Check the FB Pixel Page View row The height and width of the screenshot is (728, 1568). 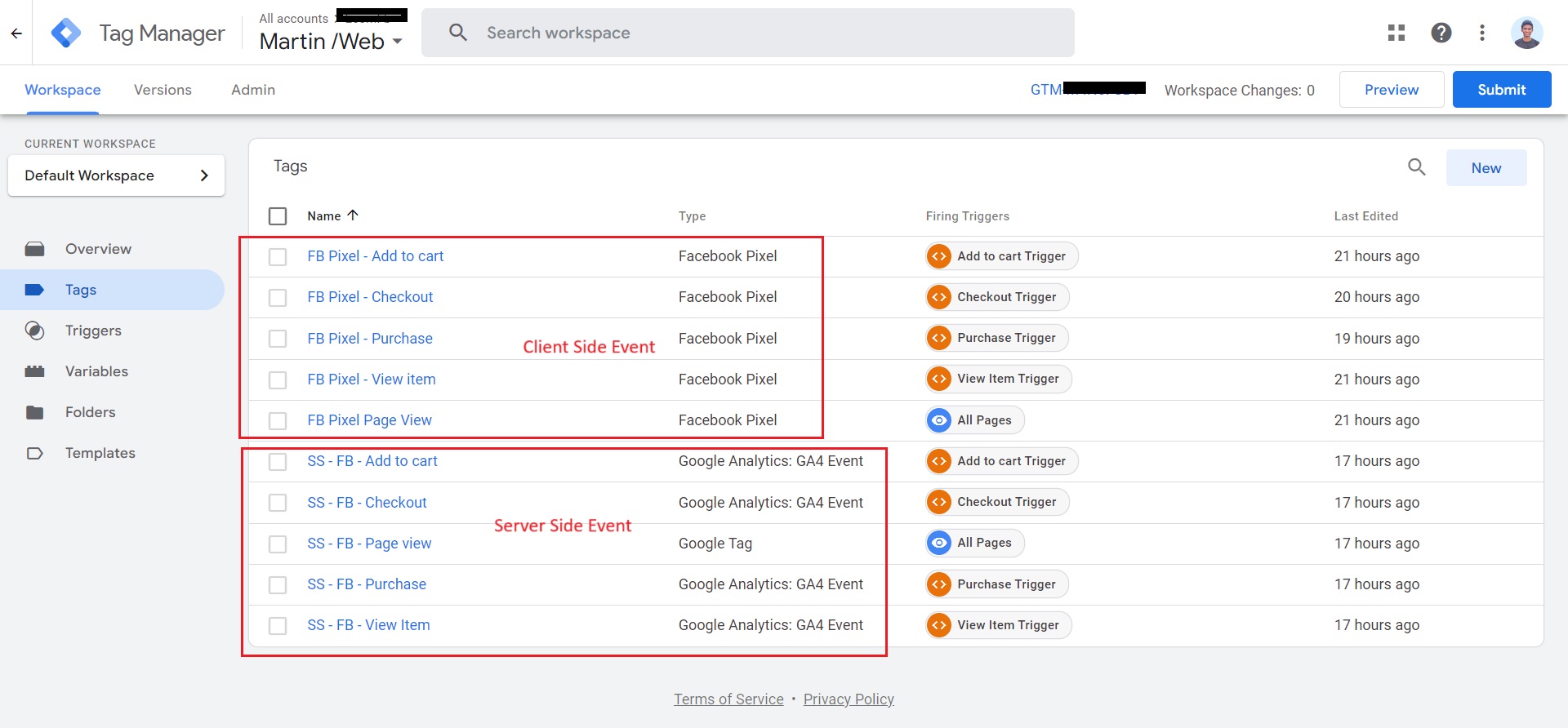278,421
